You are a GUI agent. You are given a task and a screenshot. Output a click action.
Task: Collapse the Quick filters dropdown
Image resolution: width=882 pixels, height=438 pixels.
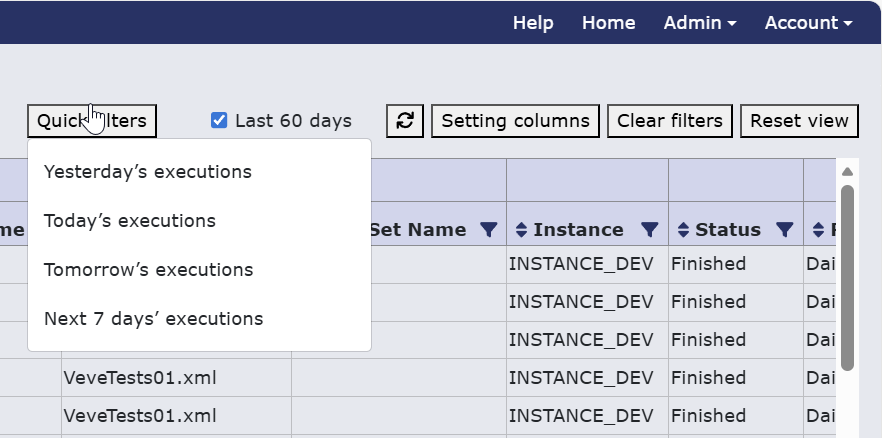point(92,121)
